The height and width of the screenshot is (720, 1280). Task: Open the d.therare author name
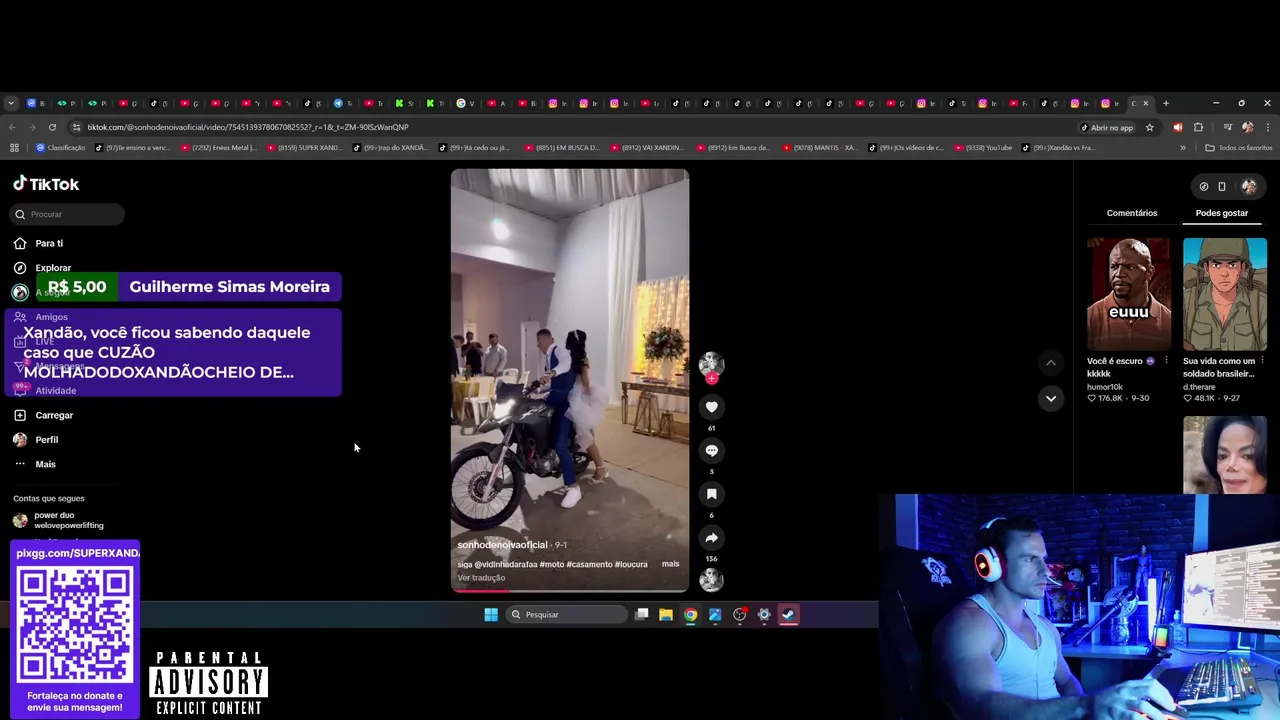coord(1200,386)
